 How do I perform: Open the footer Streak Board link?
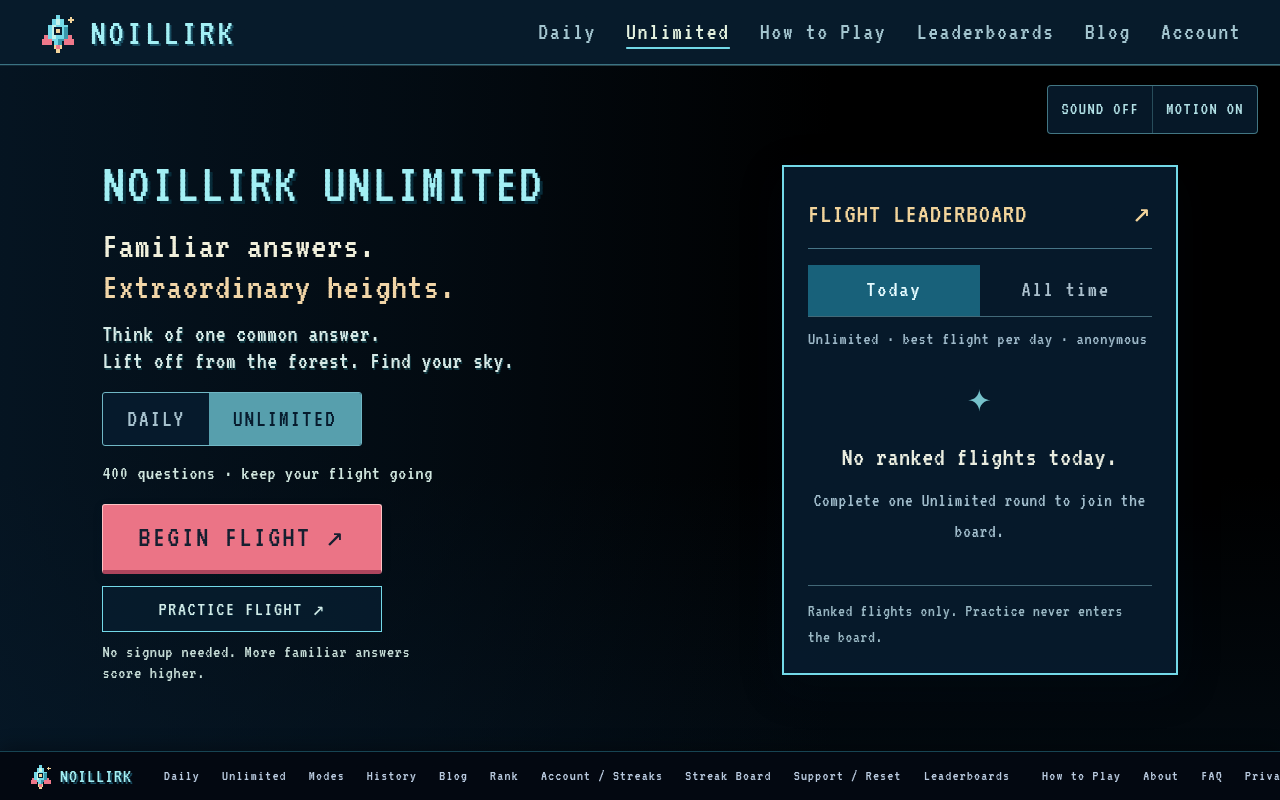point(728,776)
